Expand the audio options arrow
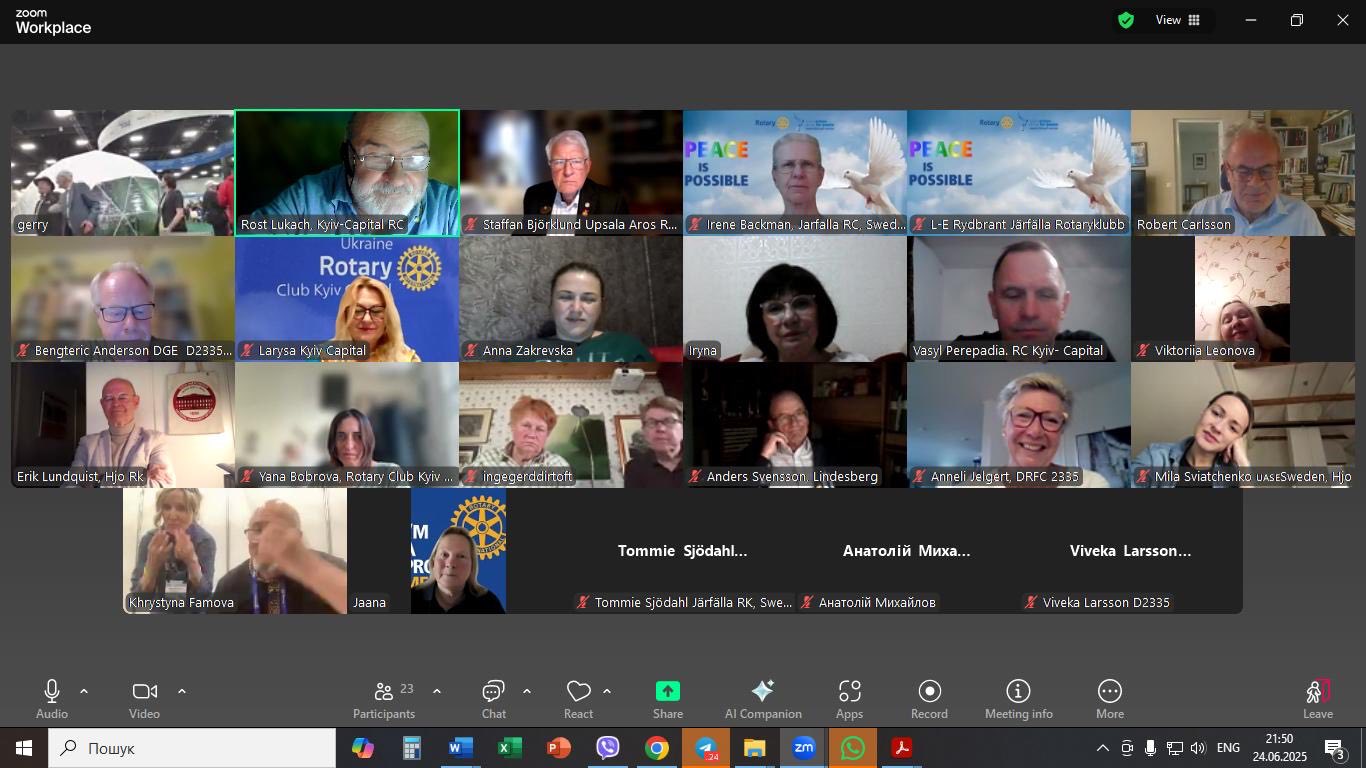Screen dimensions: 1366x768 [x=84, y=691]
